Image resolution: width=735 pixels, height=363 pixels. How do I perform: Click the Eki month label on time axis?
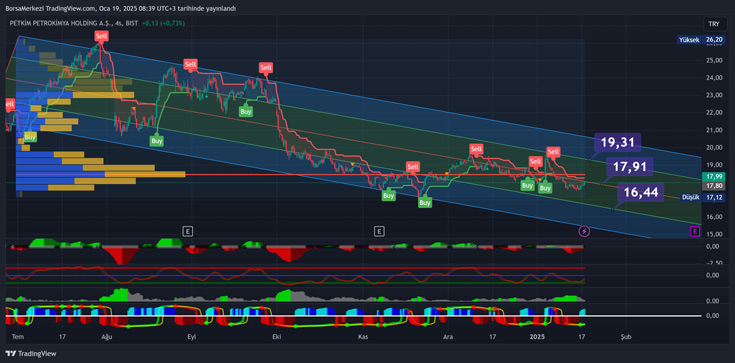pyautogui.click(x=277, y=337)
